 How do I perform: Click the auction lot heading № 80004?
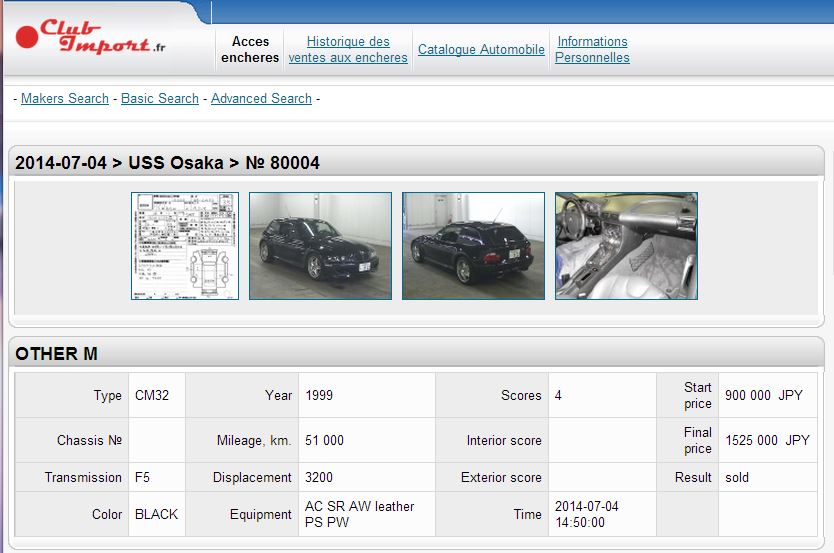282,163
